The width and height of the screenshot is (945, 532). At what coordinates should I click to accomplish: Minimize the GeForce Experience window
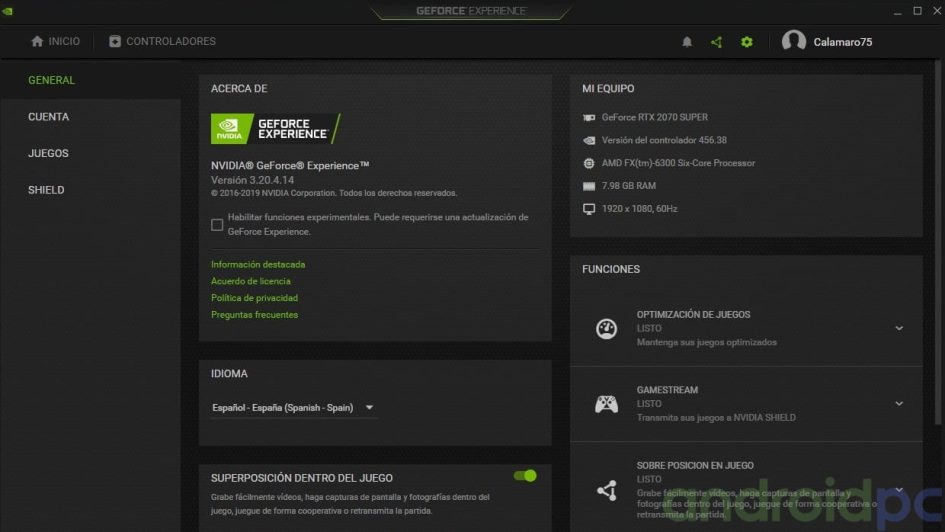897,11
